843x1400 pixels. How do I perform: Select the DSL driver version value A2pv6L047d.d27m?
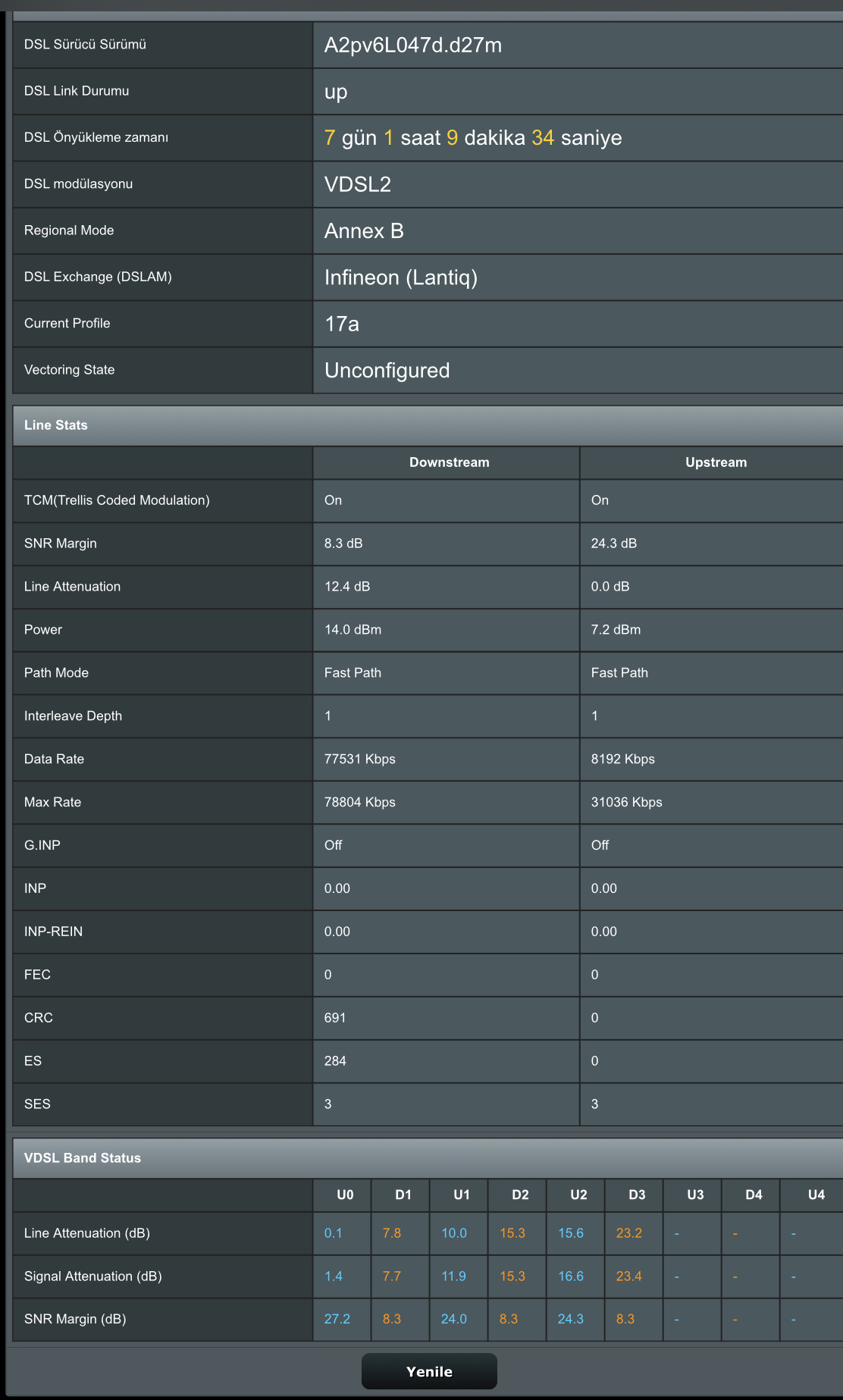coord(413,45)
